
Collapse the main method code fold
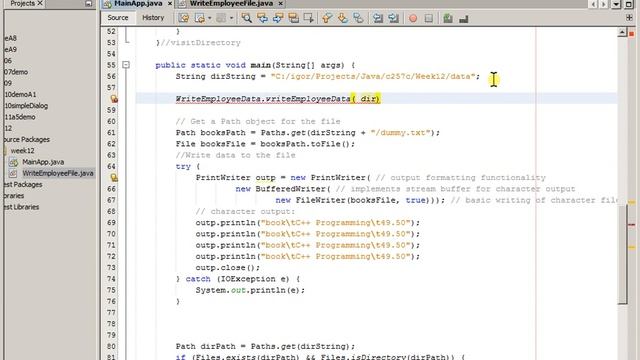point(126,65)
